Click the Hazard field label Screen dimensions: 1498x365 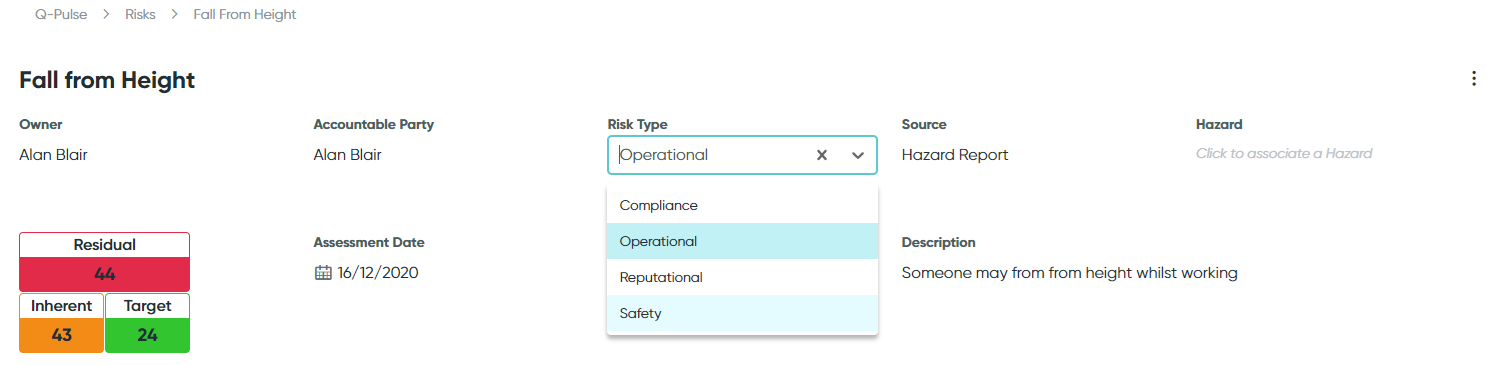click(x=1219, y=125)
